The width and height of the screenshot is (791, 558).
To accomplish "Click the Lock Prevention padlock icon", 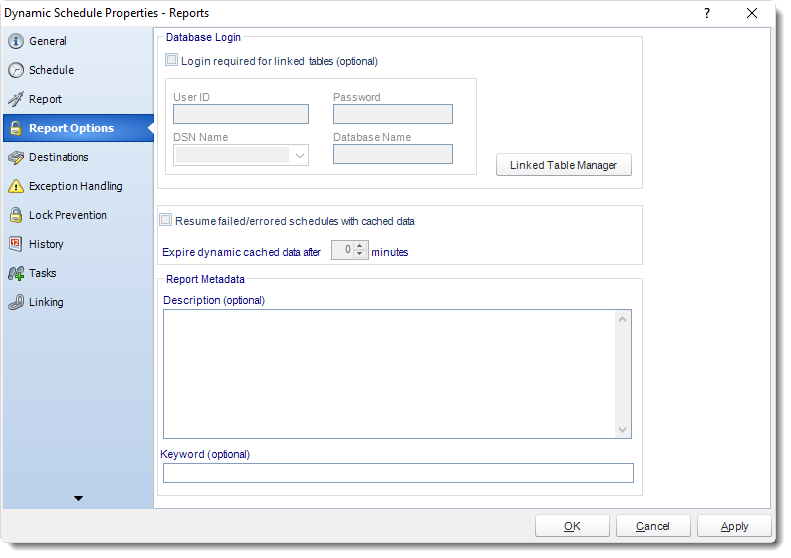I will tap(16, 215).
